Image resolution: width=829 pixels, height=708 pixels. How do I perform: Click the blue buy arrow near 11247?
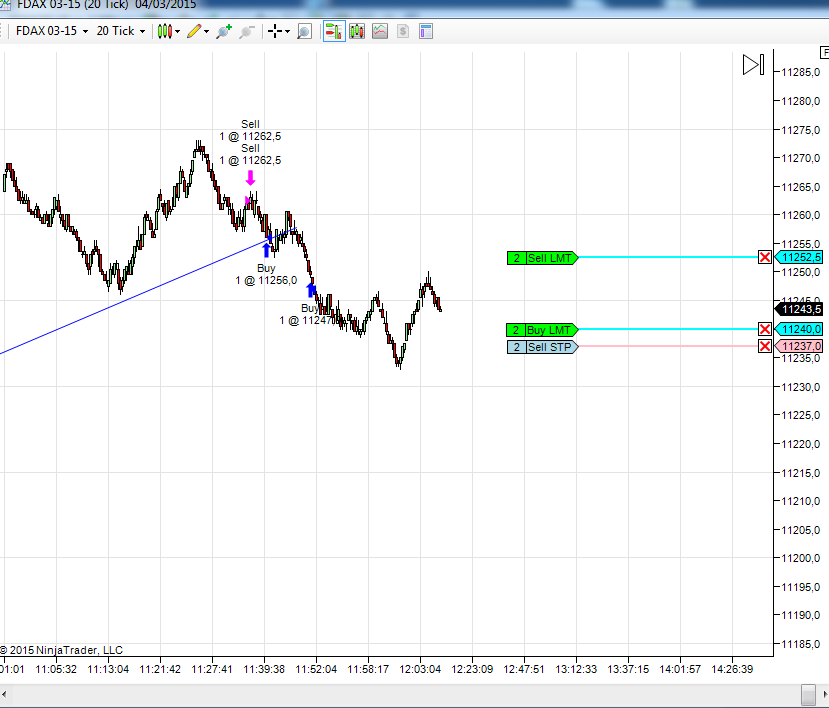click(x=311, y=290)
